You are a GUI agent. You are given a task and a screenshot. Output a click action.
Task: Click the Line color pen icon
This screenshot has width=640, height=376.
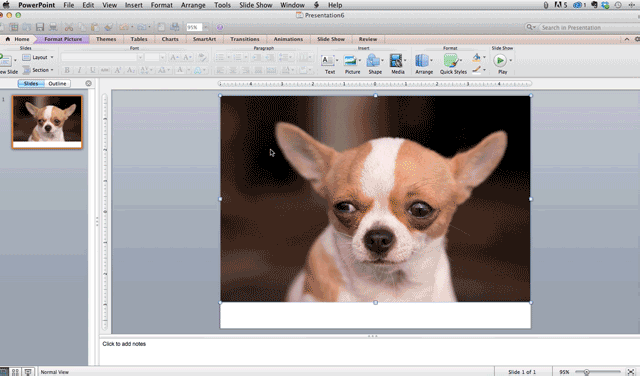point(476,70)
